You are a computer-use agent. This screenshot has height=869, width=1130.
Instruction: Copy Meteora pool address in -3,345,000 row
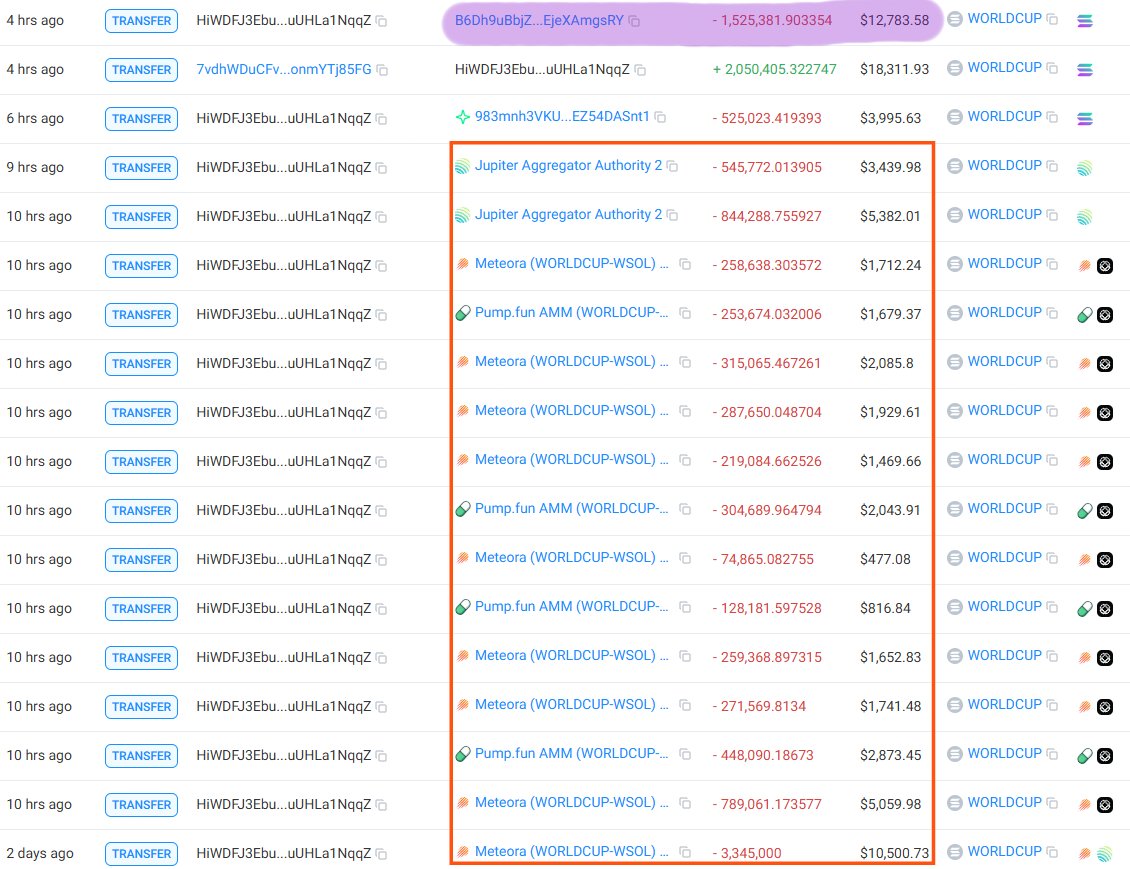685,852
